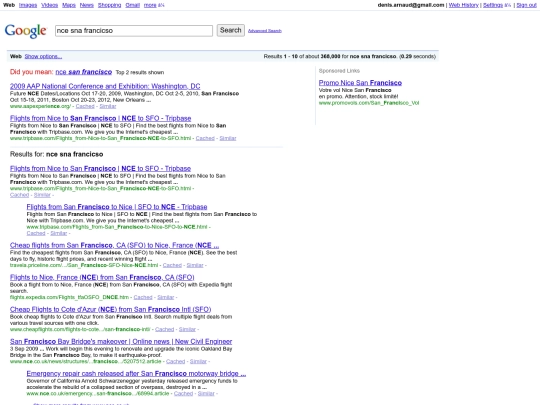Open Cached link for aapexperience.org result
Screen dimensions: 540x405
coord(85,106)
